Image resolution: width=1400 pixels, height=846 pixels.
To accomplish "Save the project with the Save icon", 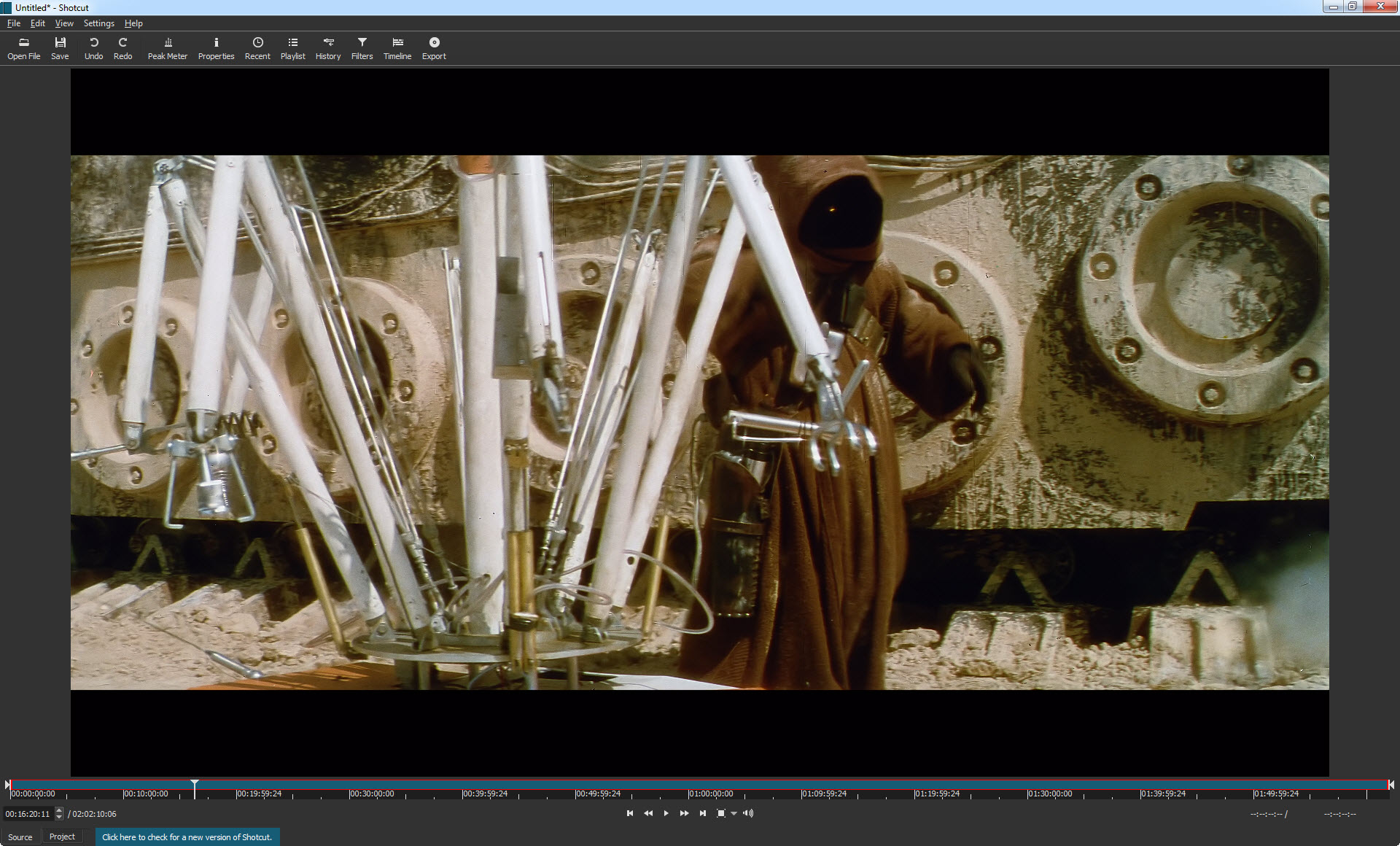I will (x=60, y=48).
